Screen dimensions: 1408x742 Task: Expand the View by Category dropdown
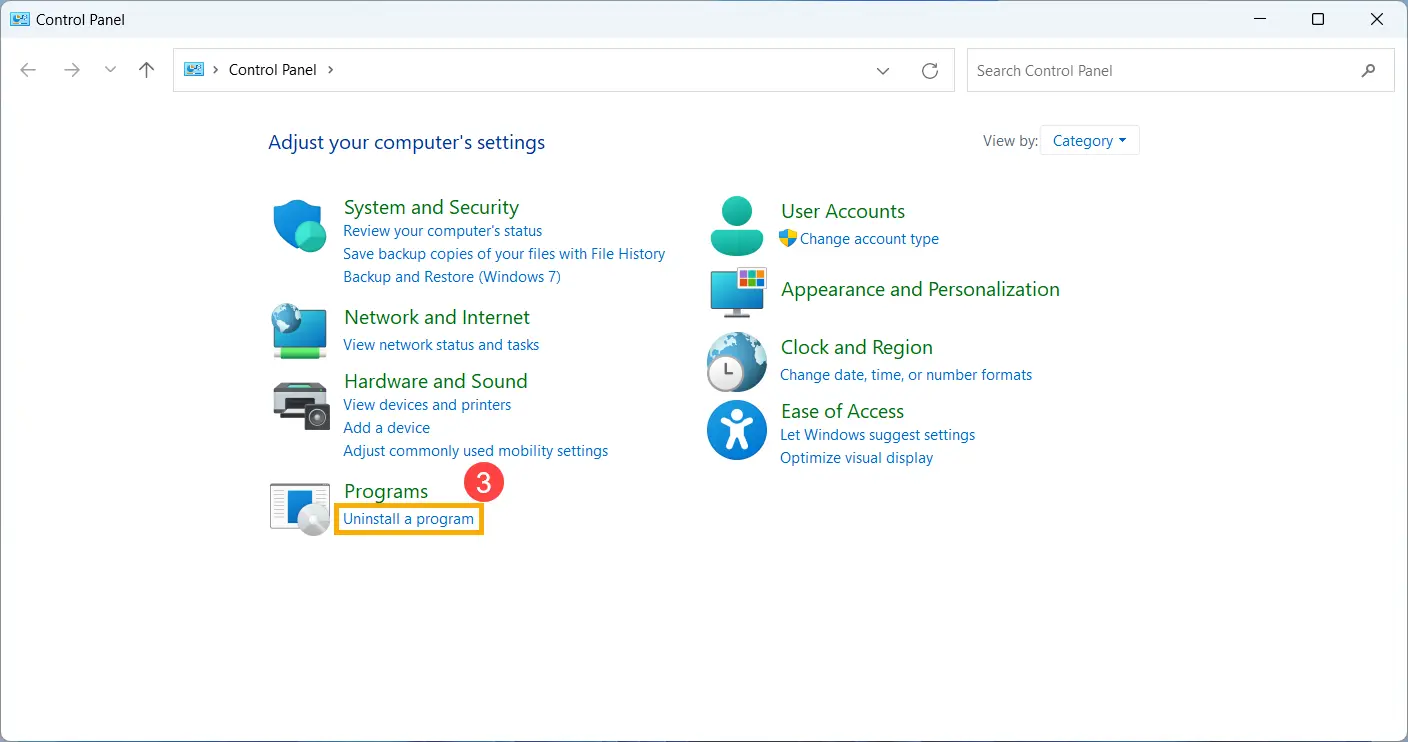point(1089,141)
